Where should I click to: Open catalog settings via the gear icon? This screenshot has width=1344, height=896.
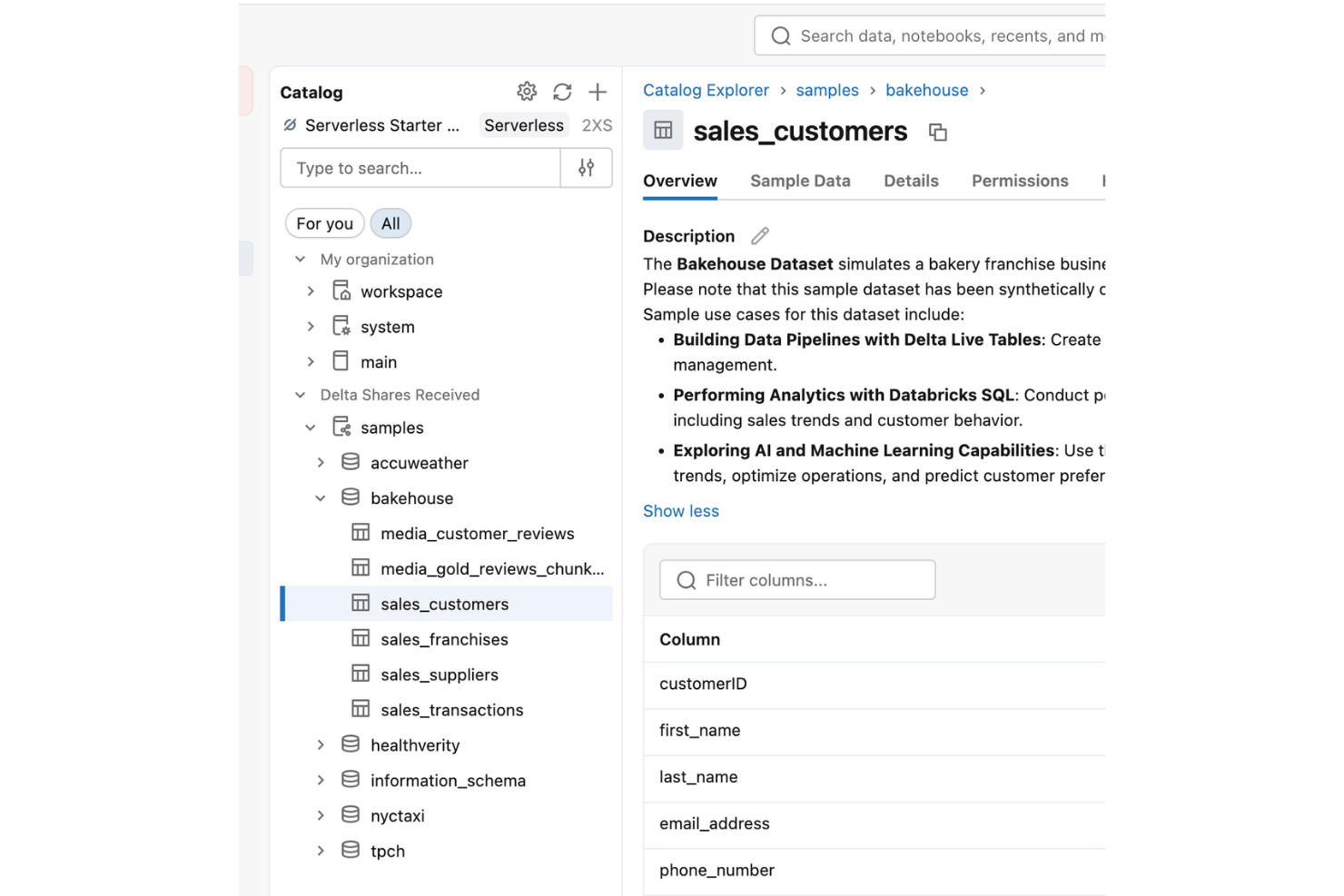click(x=527, y=92)
